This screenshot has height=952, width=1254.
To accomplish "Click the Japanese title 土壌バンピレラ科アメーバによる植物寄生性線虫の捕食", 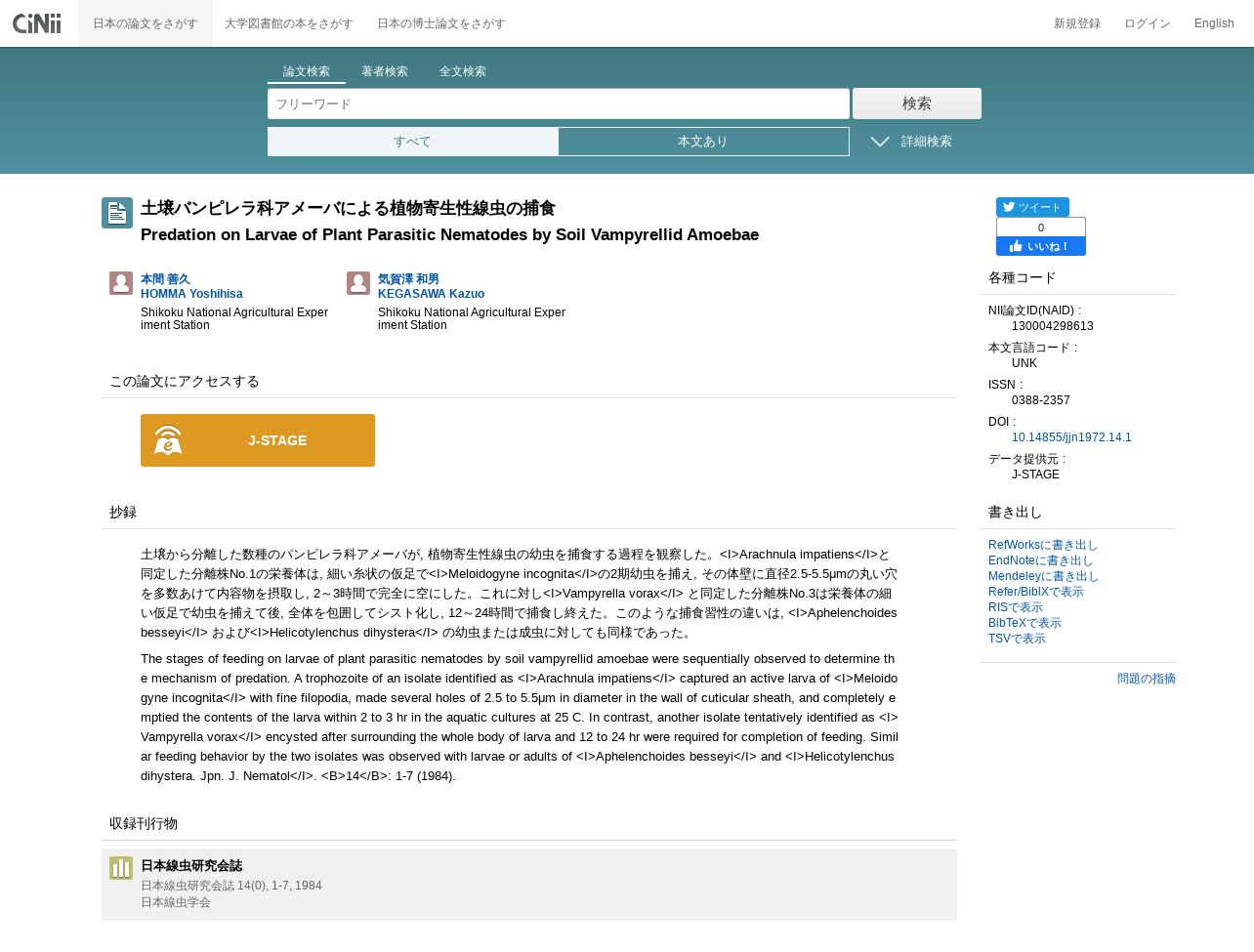I will click(348, 208).
